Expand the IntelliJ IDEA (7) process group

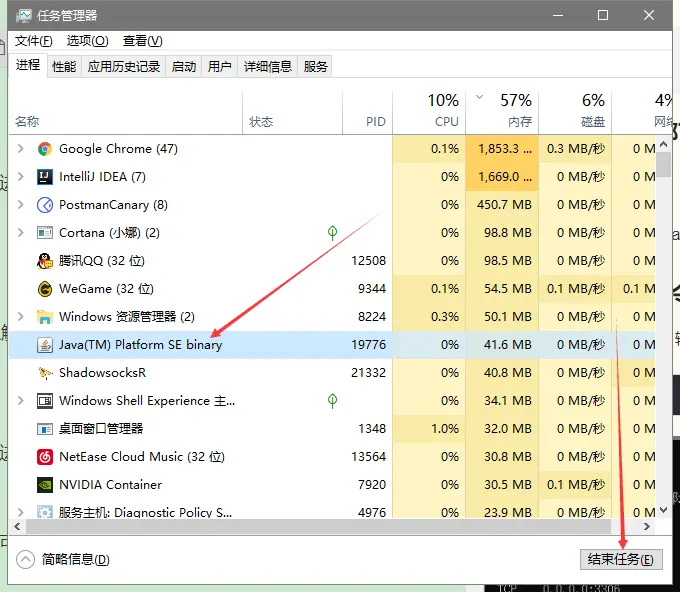tap(20, 177)
